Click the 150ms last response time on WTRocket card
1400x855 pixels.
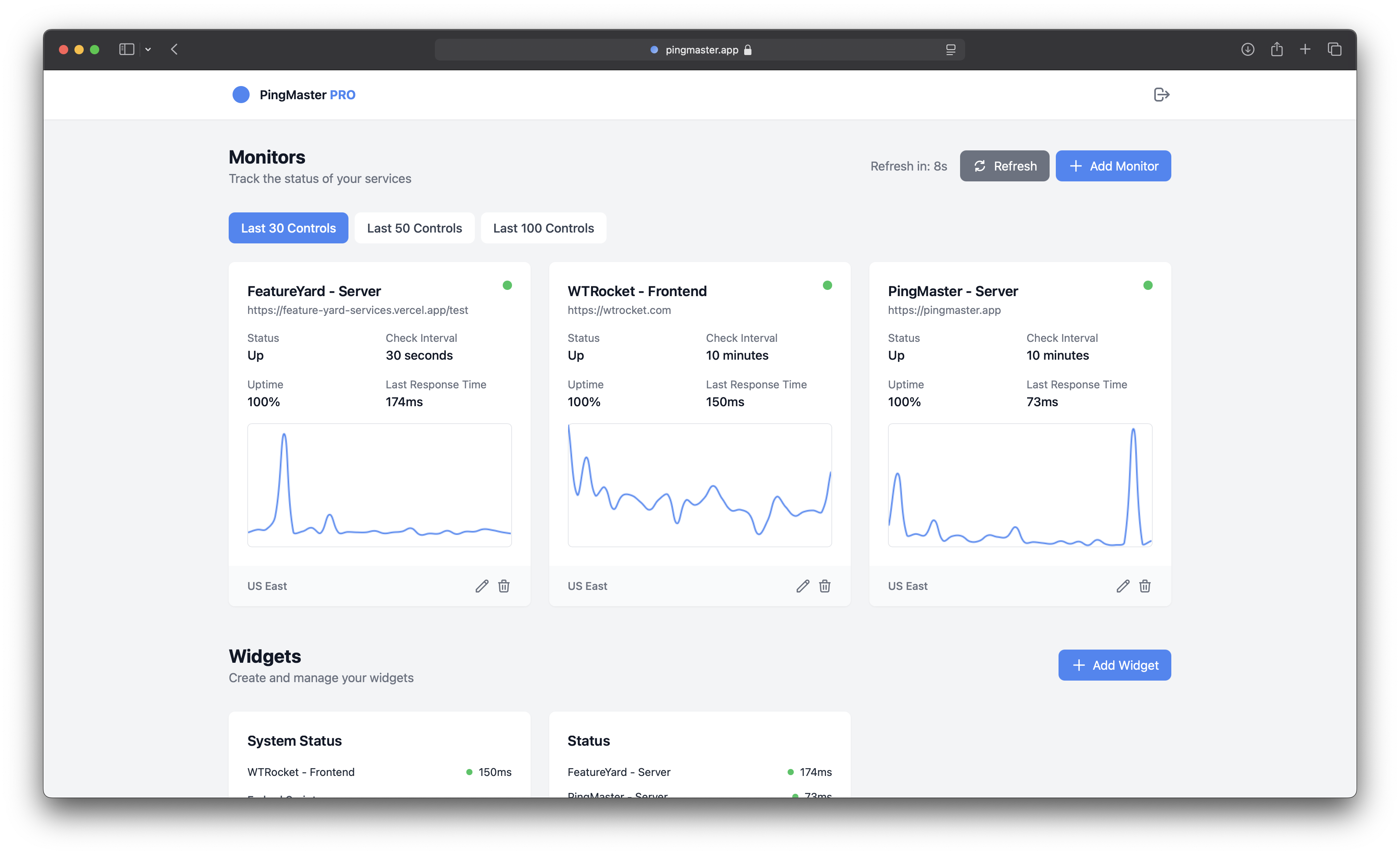click(x=725, y=402)
